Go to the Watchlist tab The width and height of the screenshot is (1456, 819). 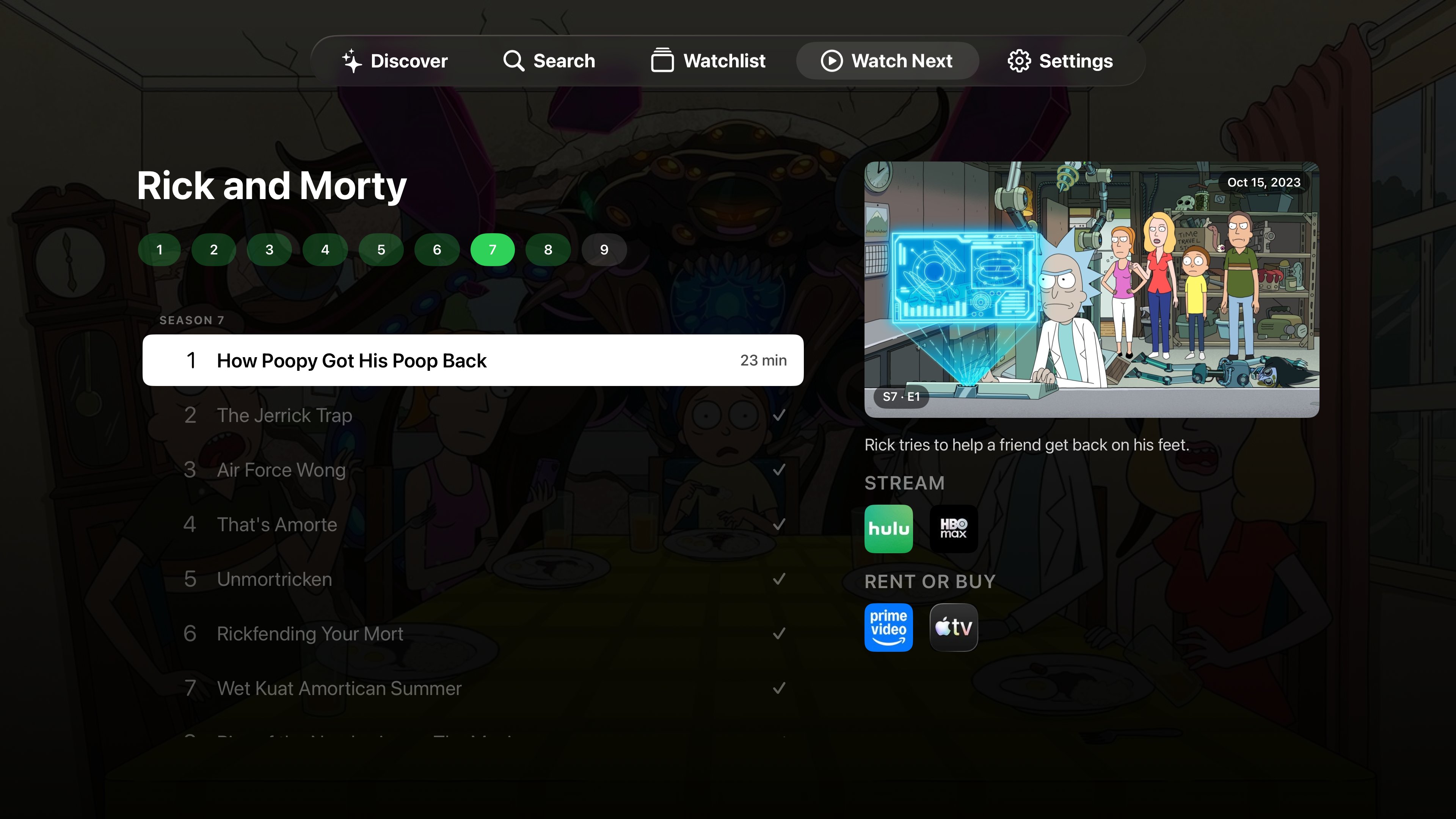click(708, 61)
